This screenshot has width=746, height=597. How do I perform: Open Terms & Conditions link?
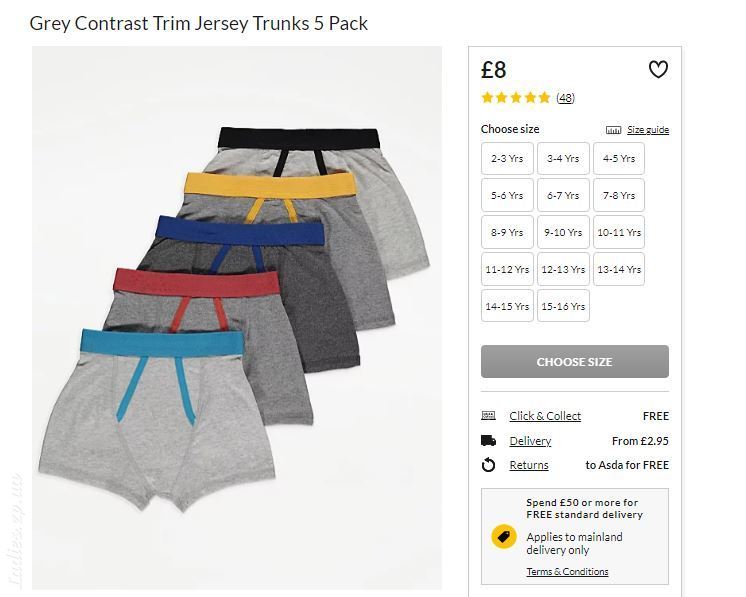tap(567, 571)
